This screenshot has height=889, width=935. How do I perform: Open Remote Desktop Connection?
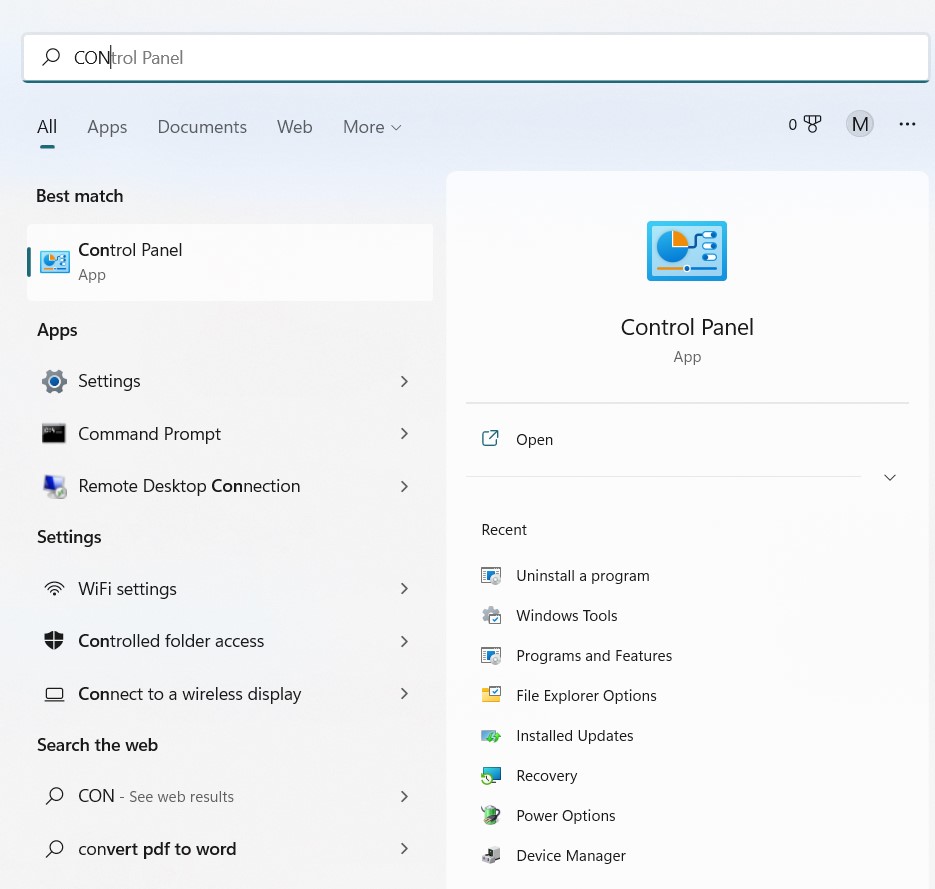click(189, 486)
